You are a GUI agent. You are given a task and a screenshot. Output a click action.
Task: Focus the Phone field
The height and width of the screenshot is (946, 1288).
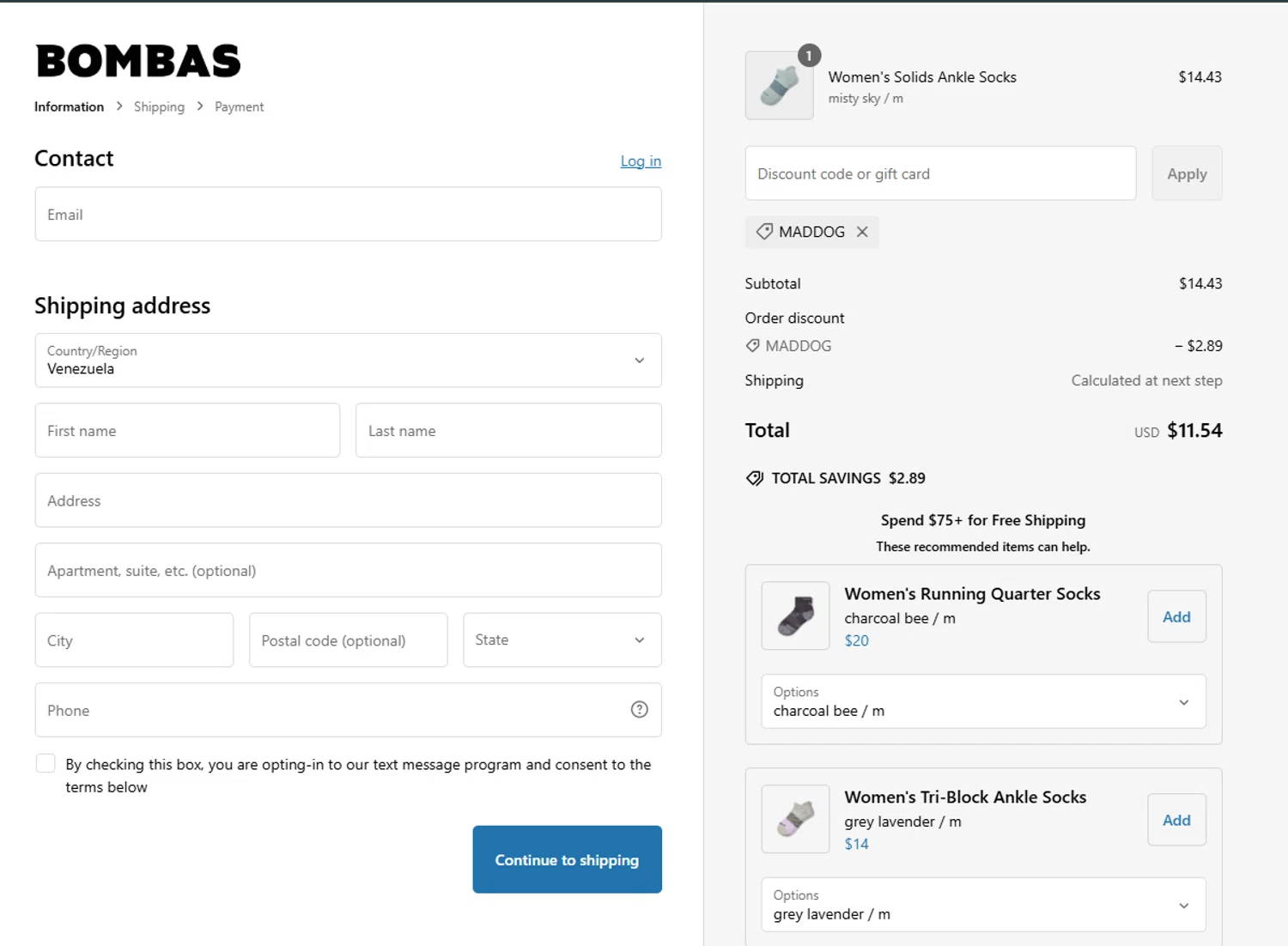(x=348, y=710)
